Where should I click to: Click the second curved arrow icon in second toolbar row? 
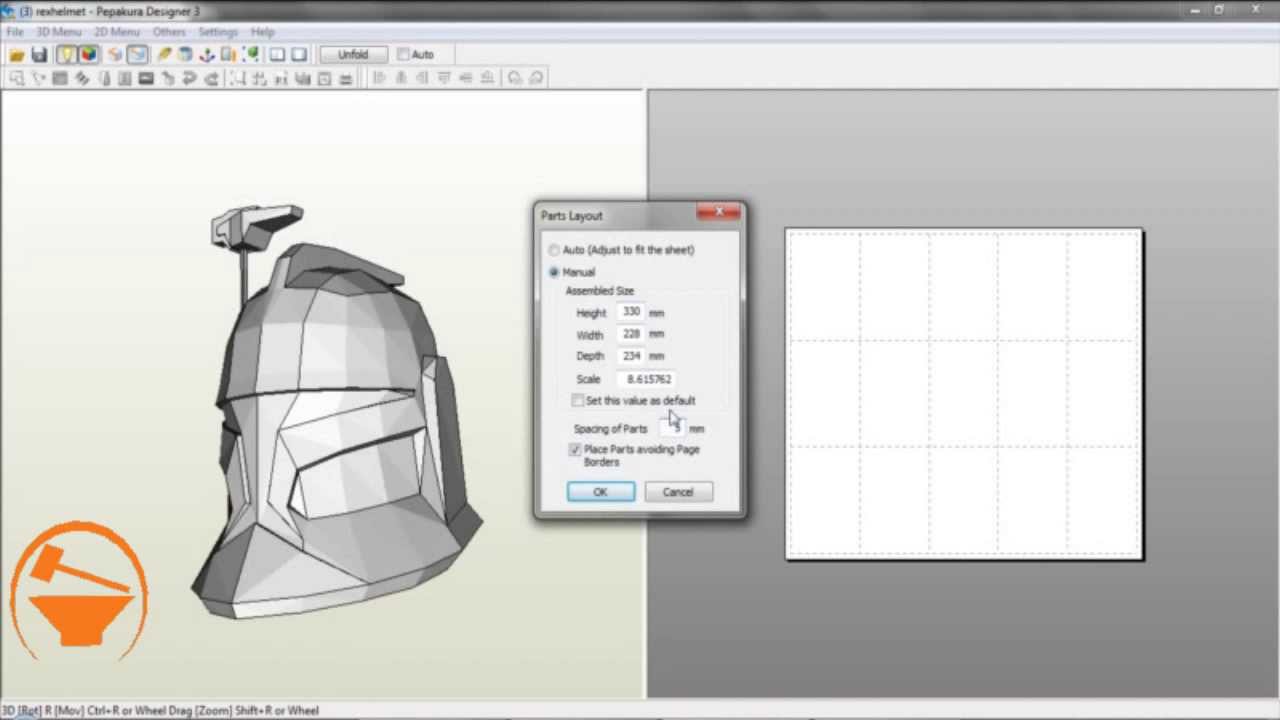(211, 78)
